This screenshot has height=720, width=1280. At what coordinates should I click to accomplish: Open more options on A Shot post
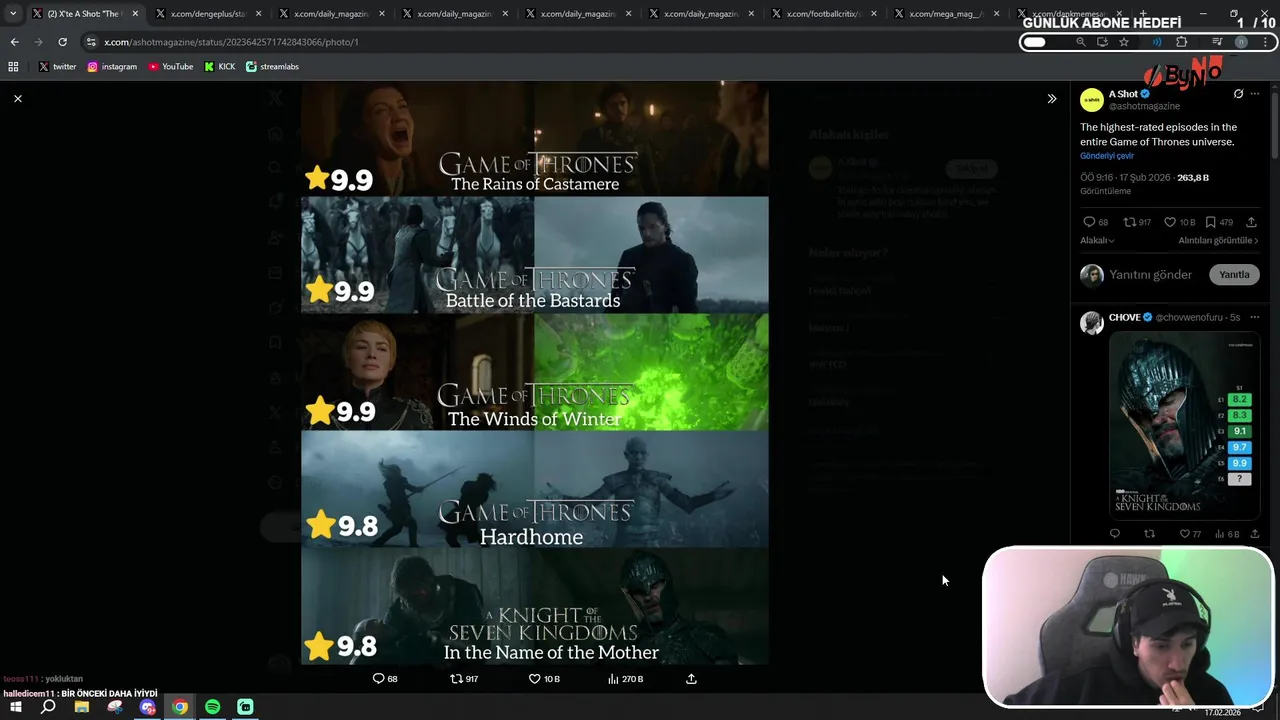click(x=1255, y=94)
